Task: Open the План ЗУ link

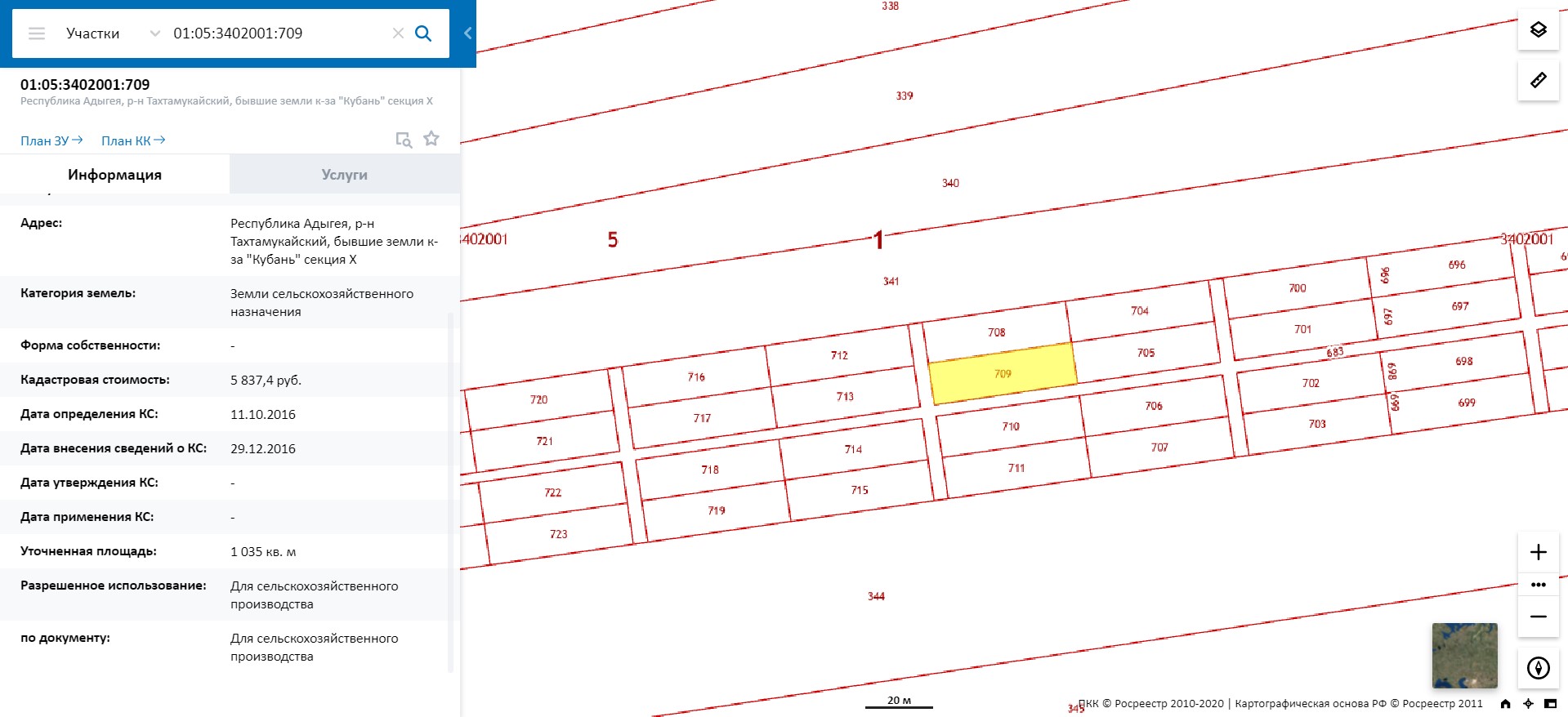Action: pos(51,140)
